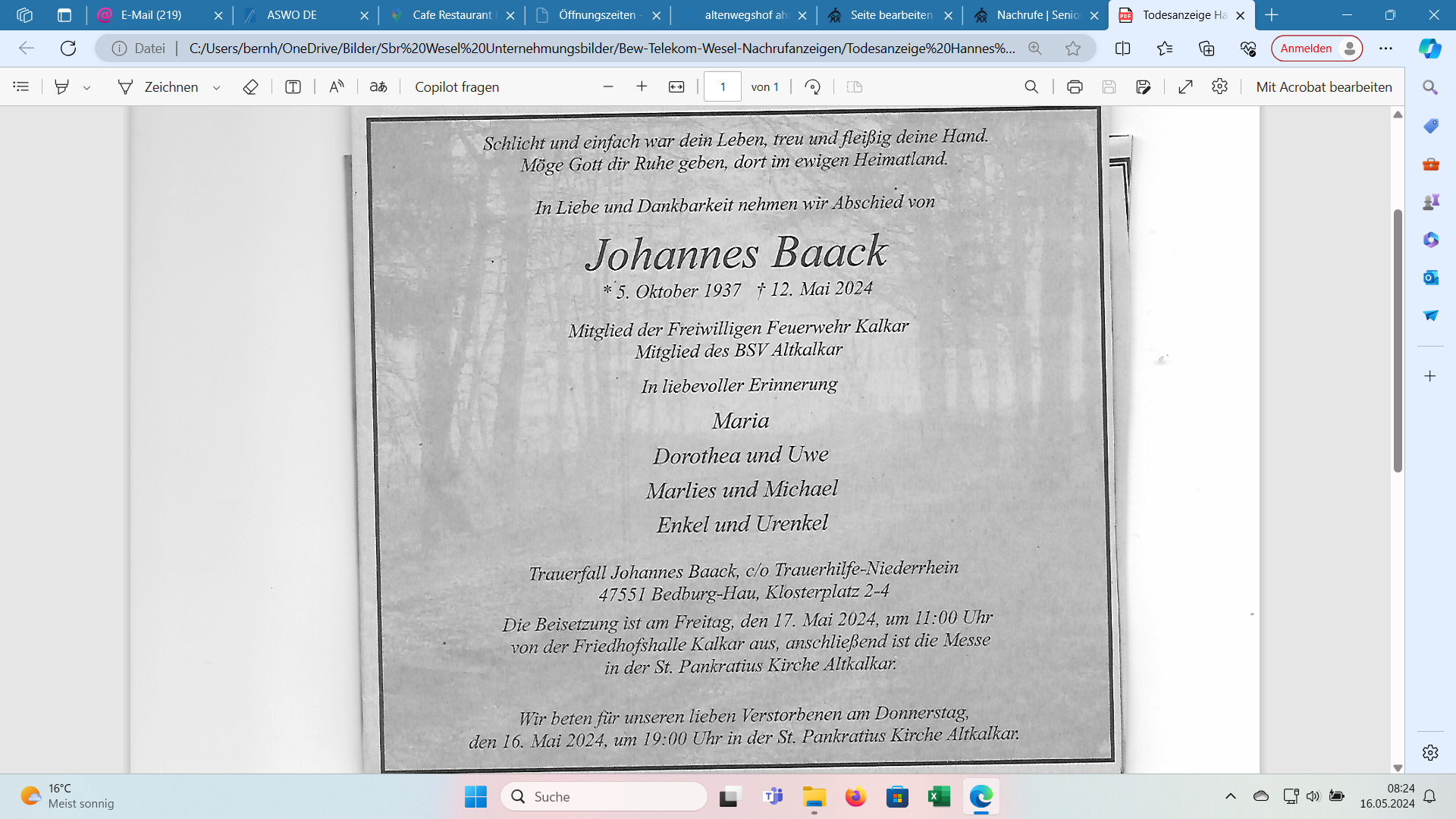
Task: Click the Add text box icon
Action: [x=293, y=87]
